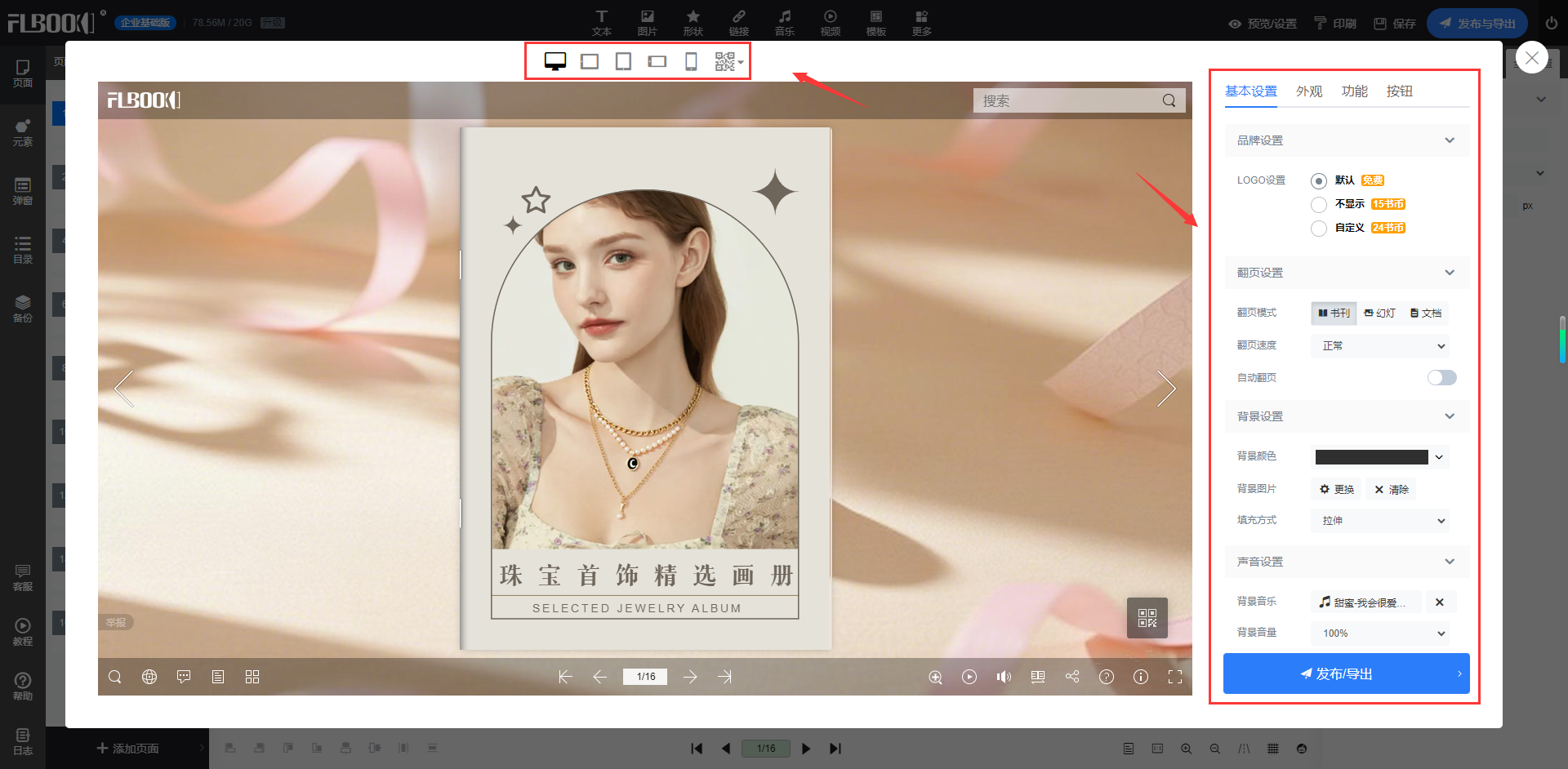Open the 翻页速度 dropdown

click(x=1380, y=346)
